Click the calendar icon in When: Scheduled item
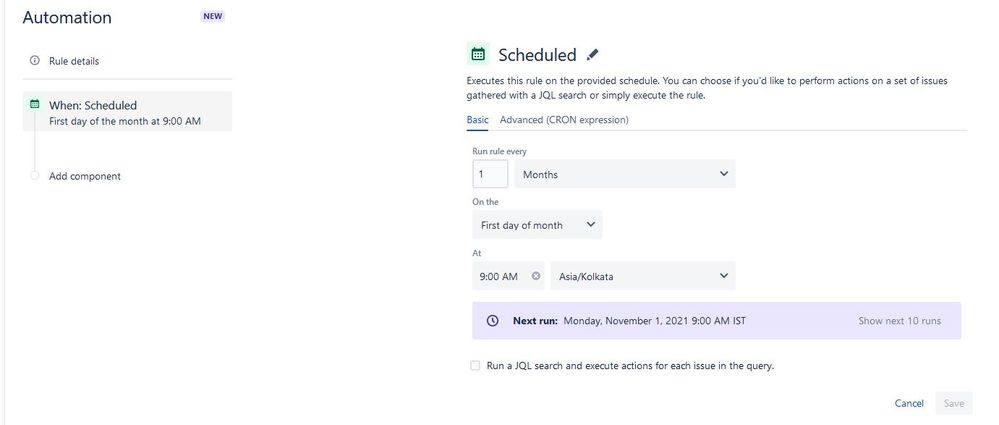The width and height of the screenshot is (999, 425). click(34, 104)
